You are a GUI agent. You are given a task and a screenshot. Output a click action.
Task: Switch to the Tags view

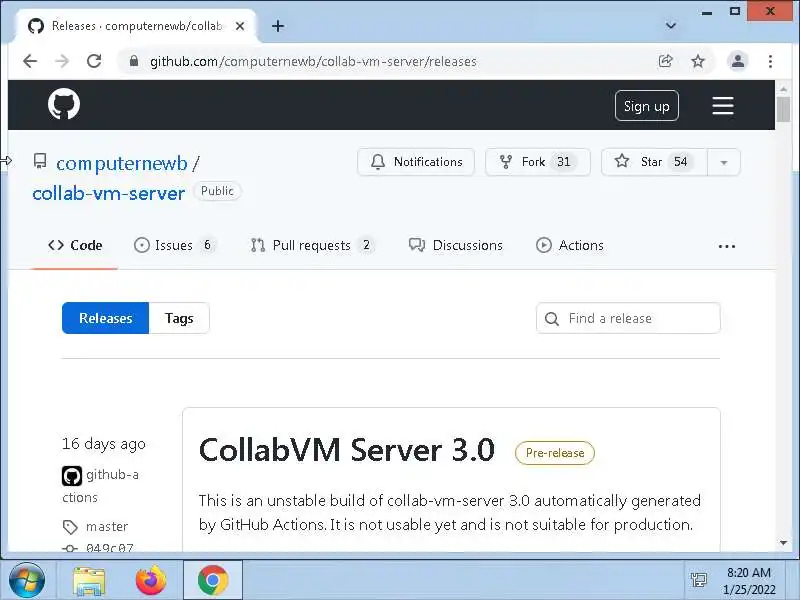[x=179, y=318]
